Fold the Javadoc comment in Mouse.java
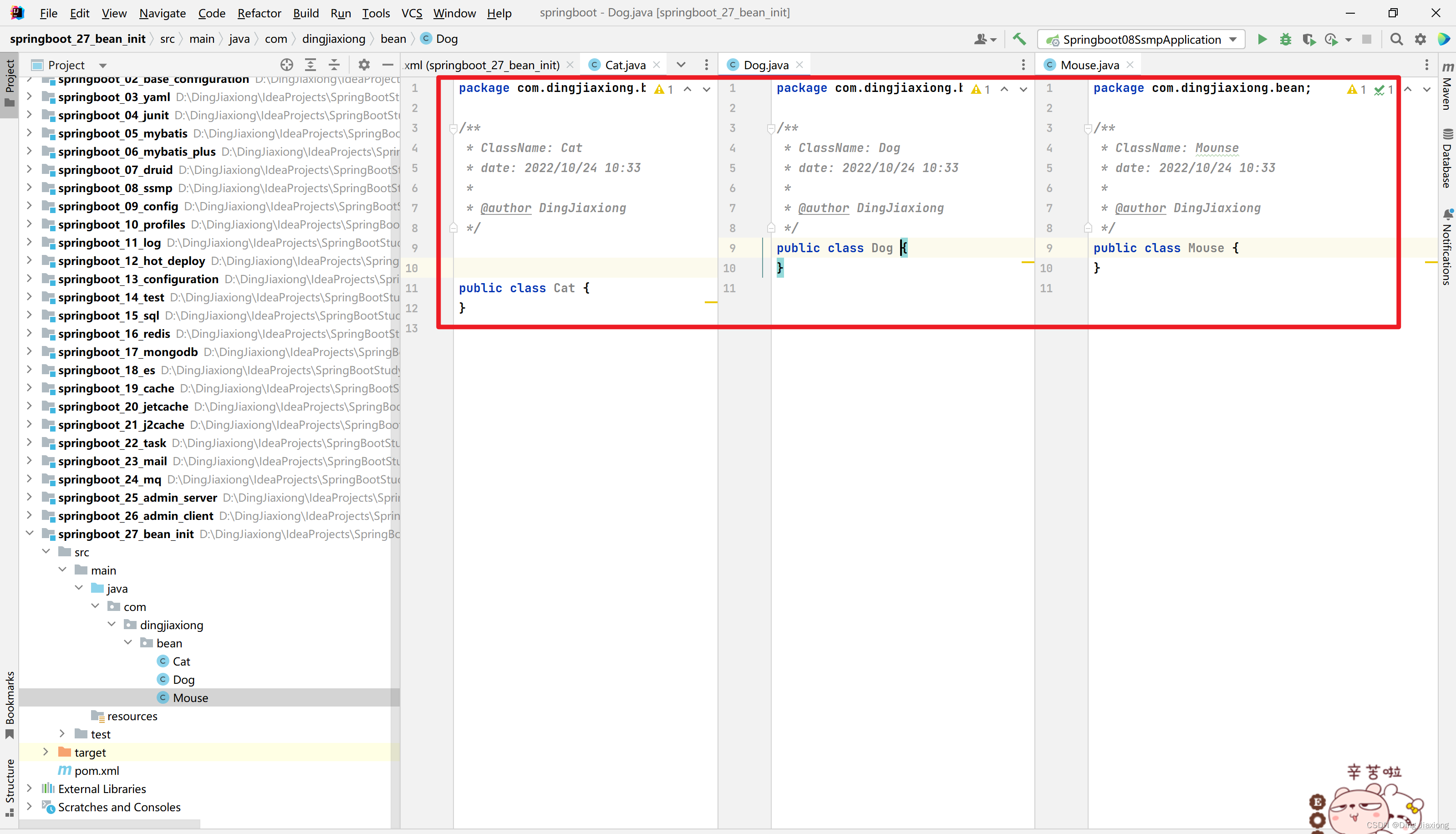The height and width of the screenshot is (834, 1456). click(x=1088, y=128)
